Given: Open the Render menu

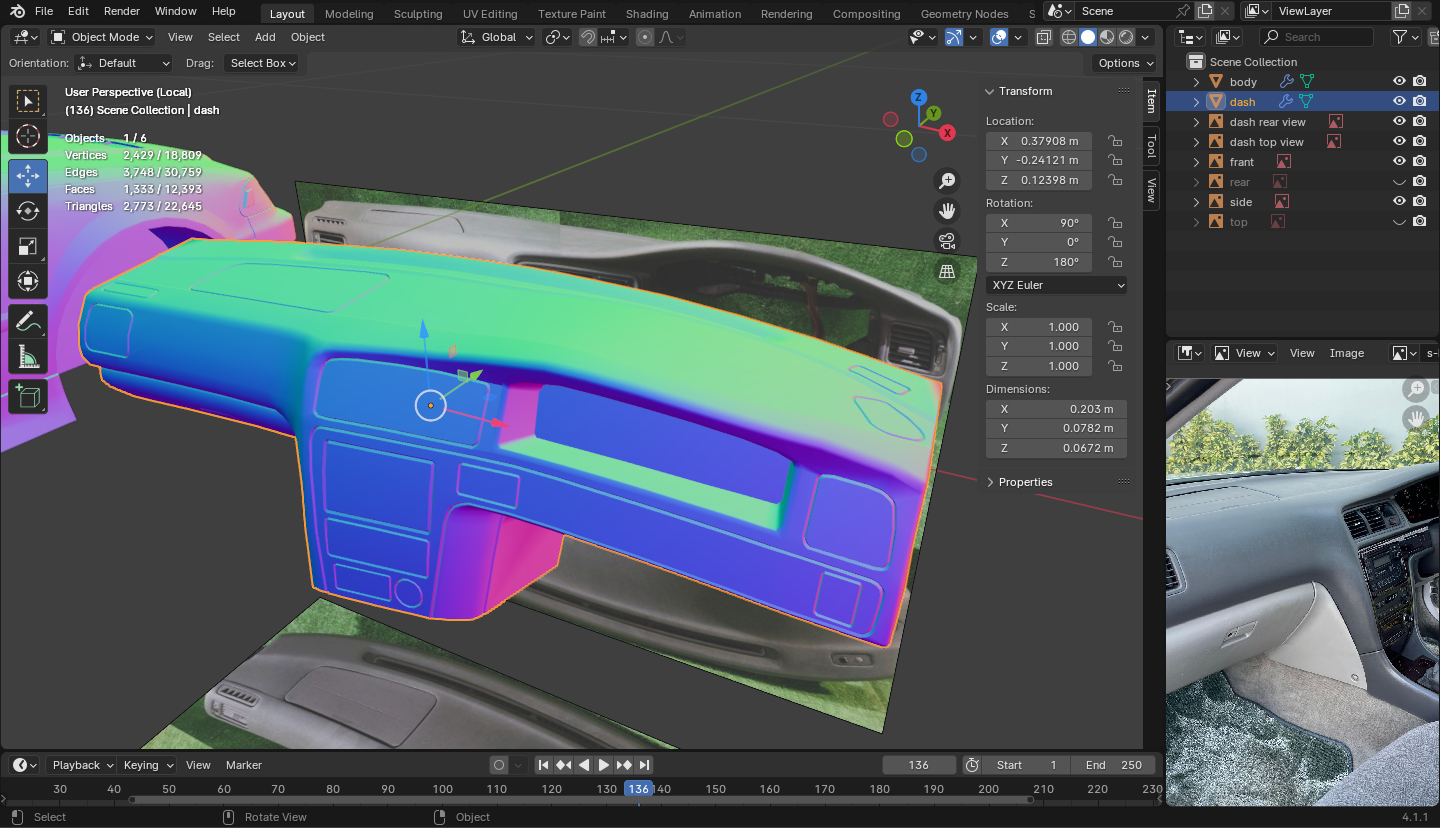Looking at the screenshot, I should pos(122,11).
